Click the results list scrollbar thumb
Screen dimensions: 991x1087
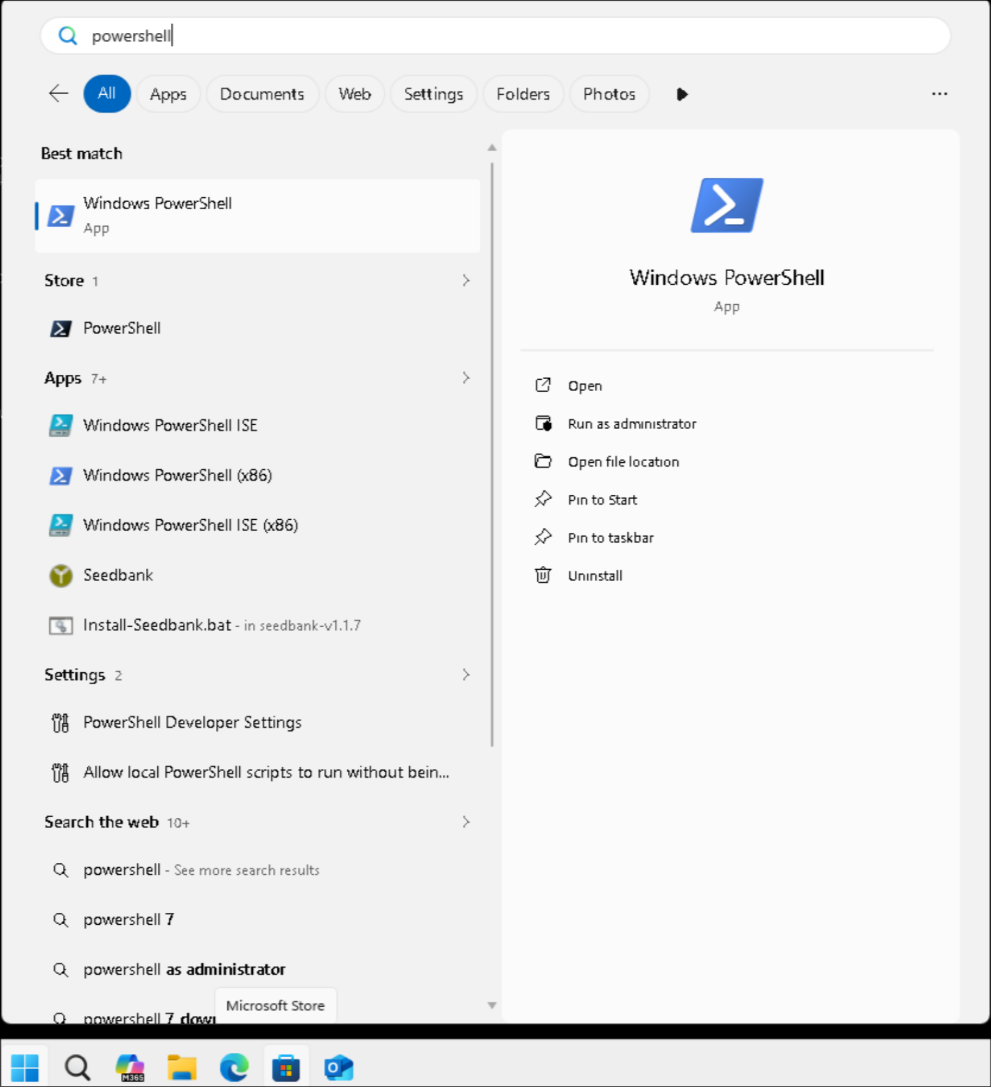pos(492,455)
